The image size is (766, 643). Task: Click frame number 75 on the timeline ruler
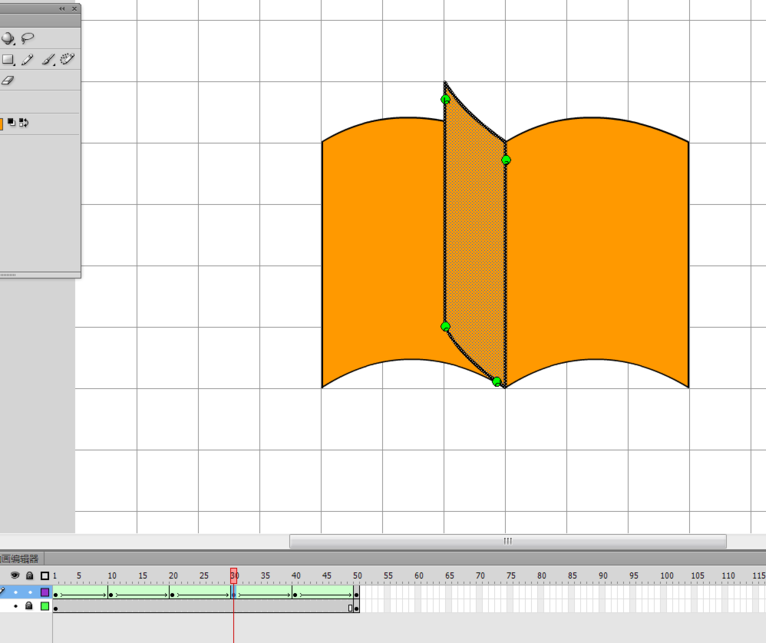(511, 576)
